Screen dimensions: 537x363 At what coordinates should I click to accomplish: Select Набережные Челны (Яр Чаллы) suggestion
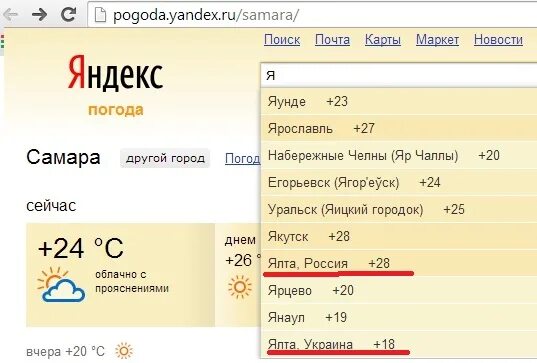(399, 155)
